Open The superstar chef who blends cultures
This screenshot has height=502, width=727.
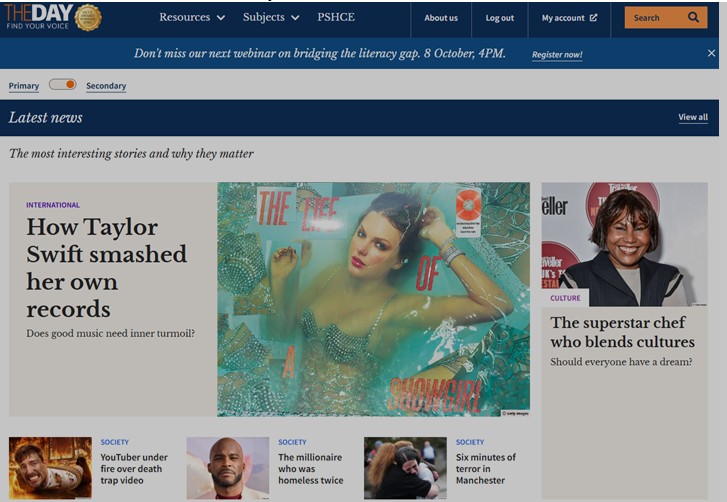(622, 332)
